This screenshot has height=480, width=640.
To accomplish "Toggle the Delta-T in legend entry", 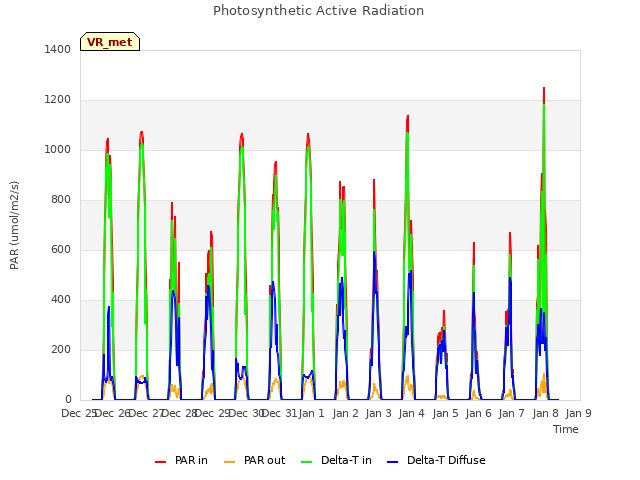I will pyautogui.click(x=336, y=460).
